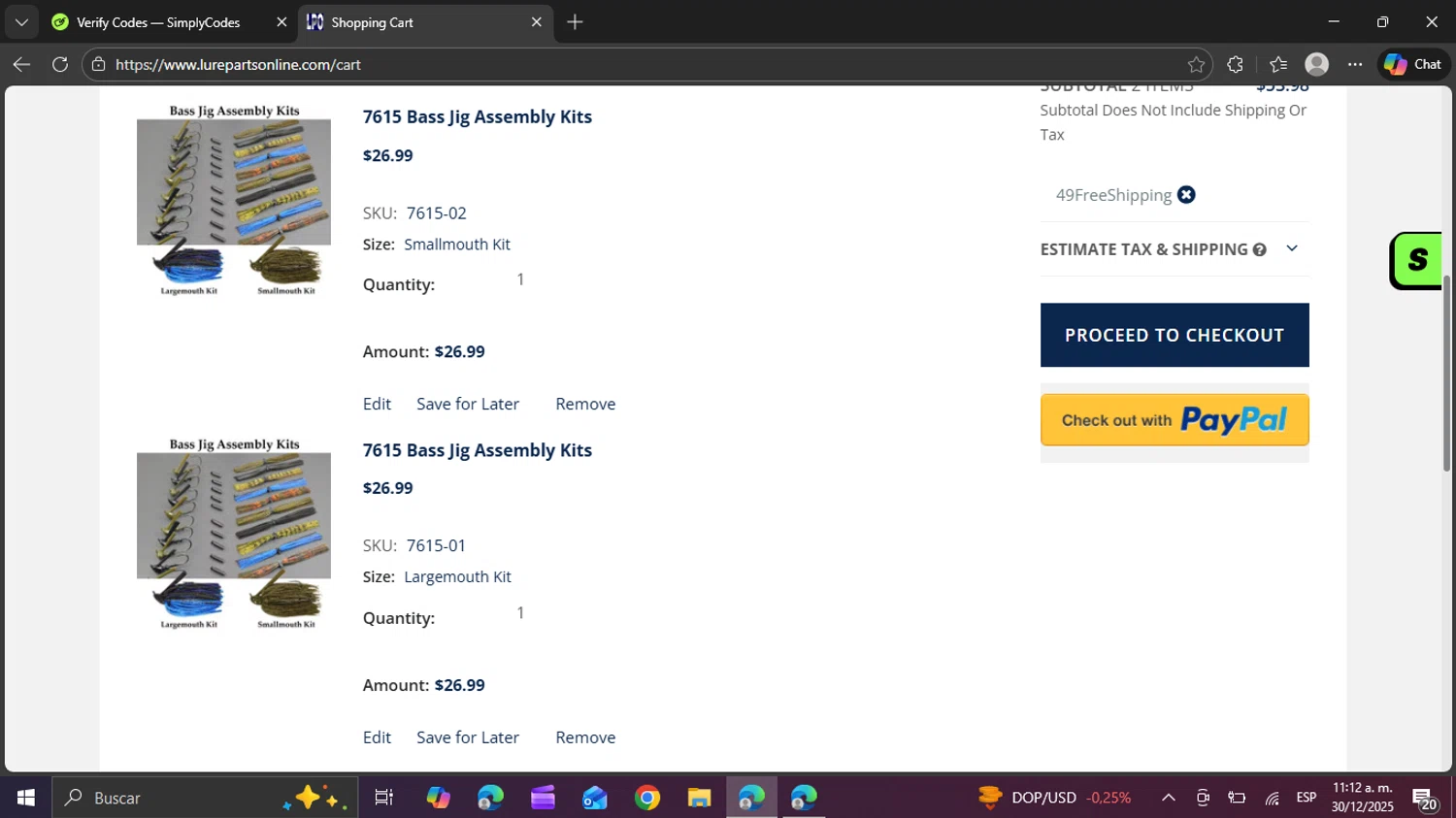Remove the 49FreeShipping coupon code
Screen dimensions: 1456x818
1186,195
